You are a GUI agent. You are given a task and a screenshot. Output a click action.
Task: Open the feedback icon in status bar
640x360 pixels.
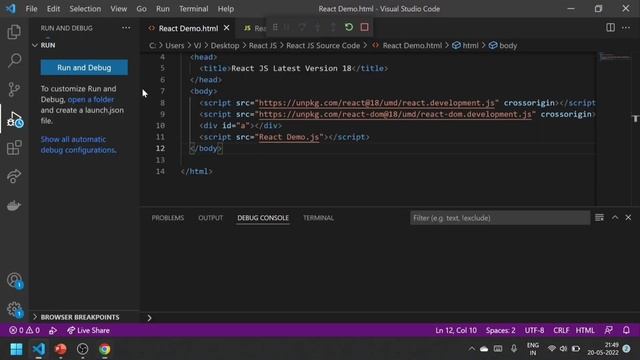(x=609, y=330)
